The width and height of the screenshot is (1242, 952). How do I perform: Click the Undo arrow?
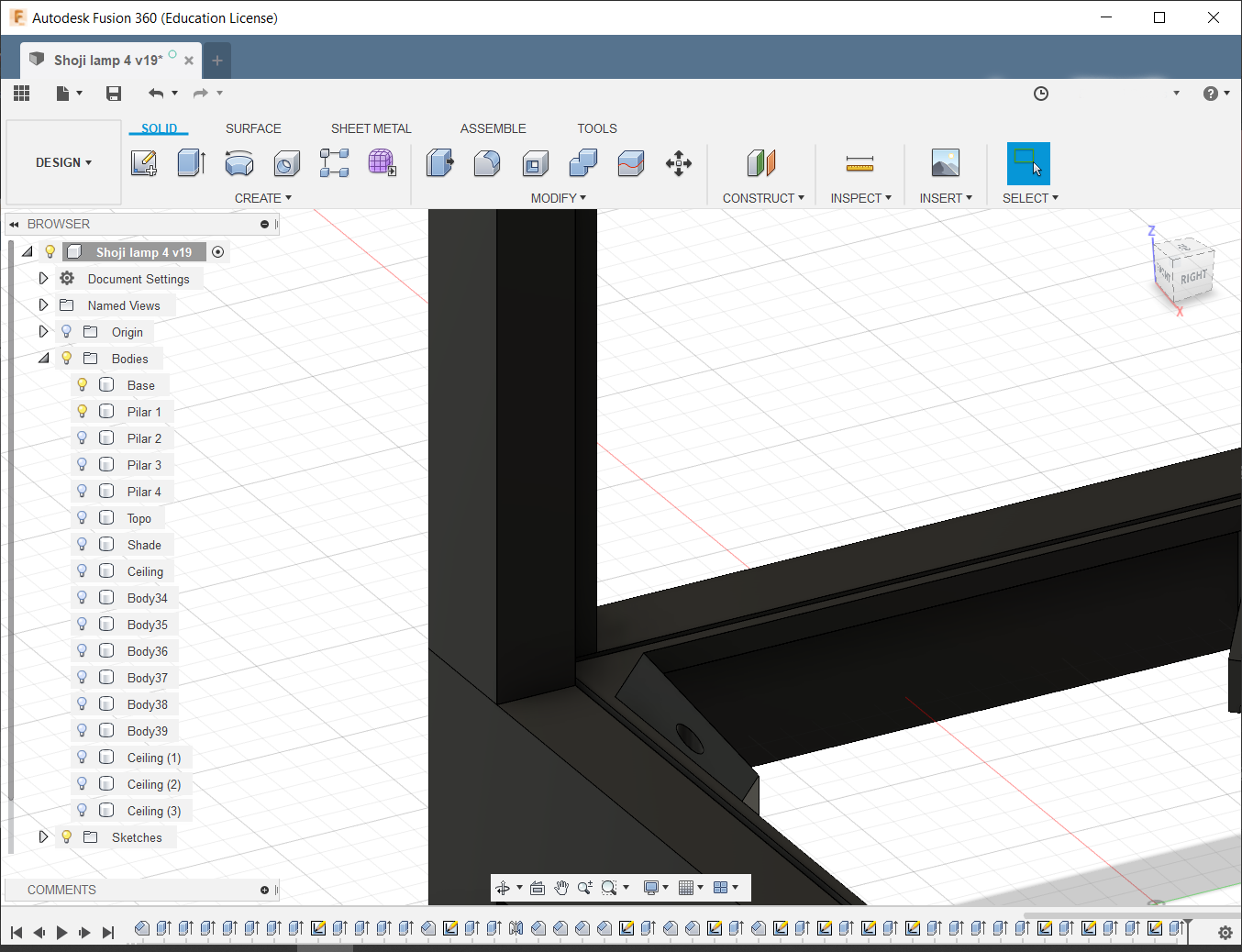(156, 93)
